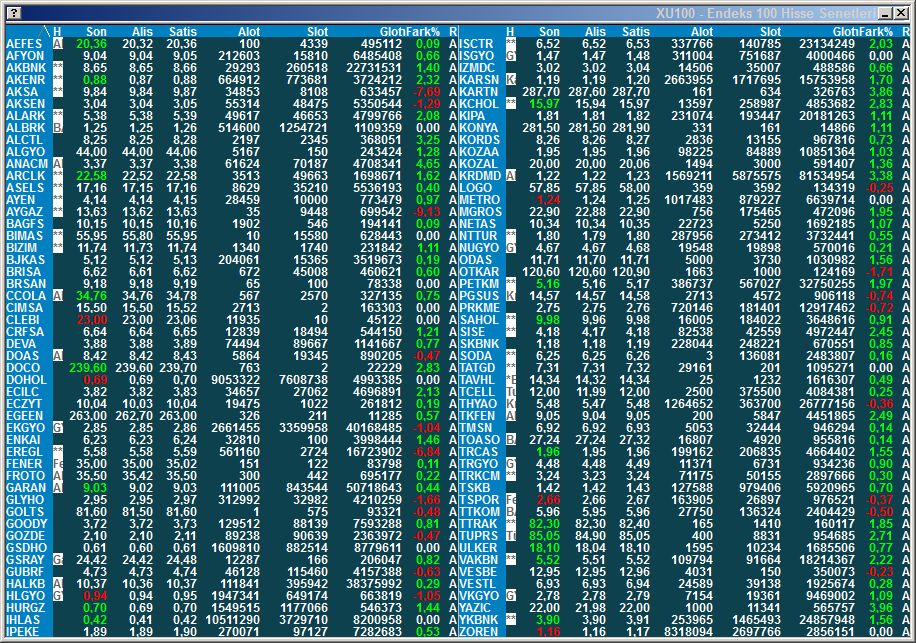Screen dimensions: 916x643
Task: Click EREGL's Fark% value -6,84
Action: pos(427,451)
